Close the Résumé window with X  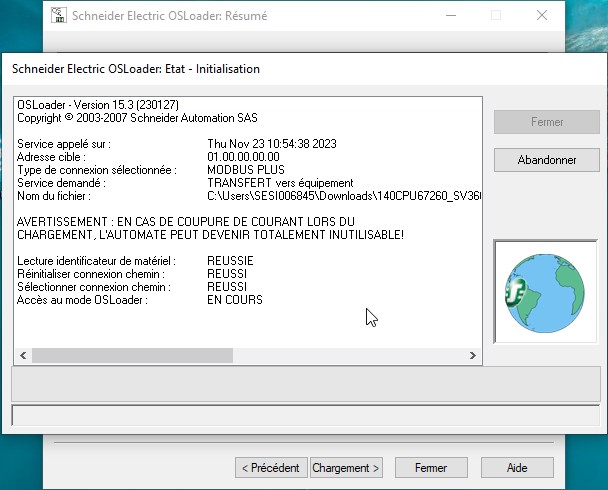click(x=542, y=16)
